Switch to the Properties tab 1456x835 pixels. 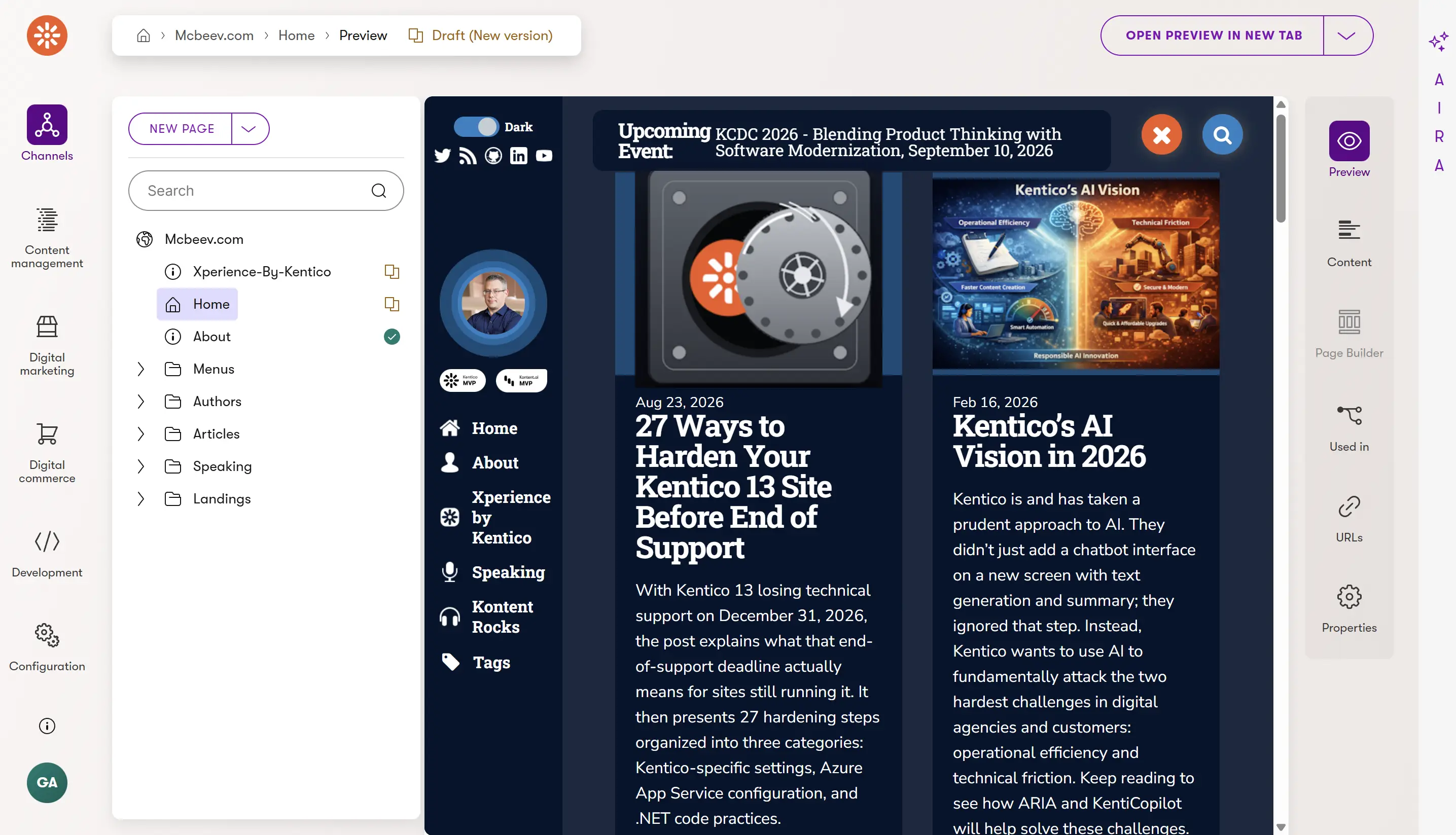coord(1348,609)
